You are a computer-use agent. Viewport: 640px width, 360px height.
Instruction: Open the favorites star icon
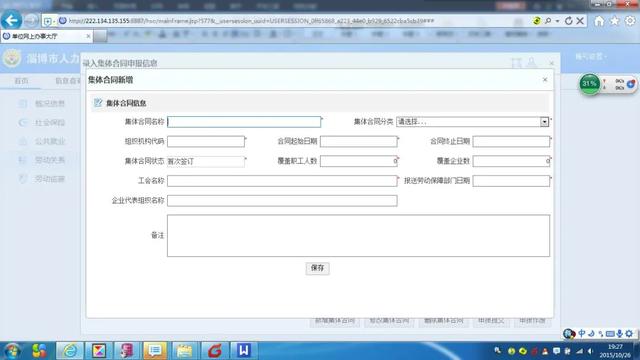point(614,21)
